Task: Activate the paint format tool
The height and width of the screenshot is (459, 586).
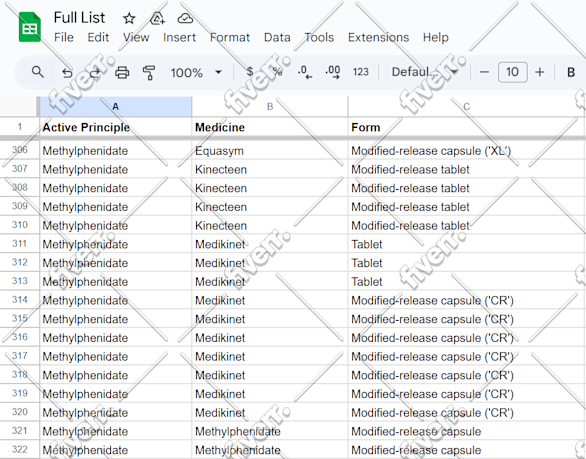Action: (149, 72)
